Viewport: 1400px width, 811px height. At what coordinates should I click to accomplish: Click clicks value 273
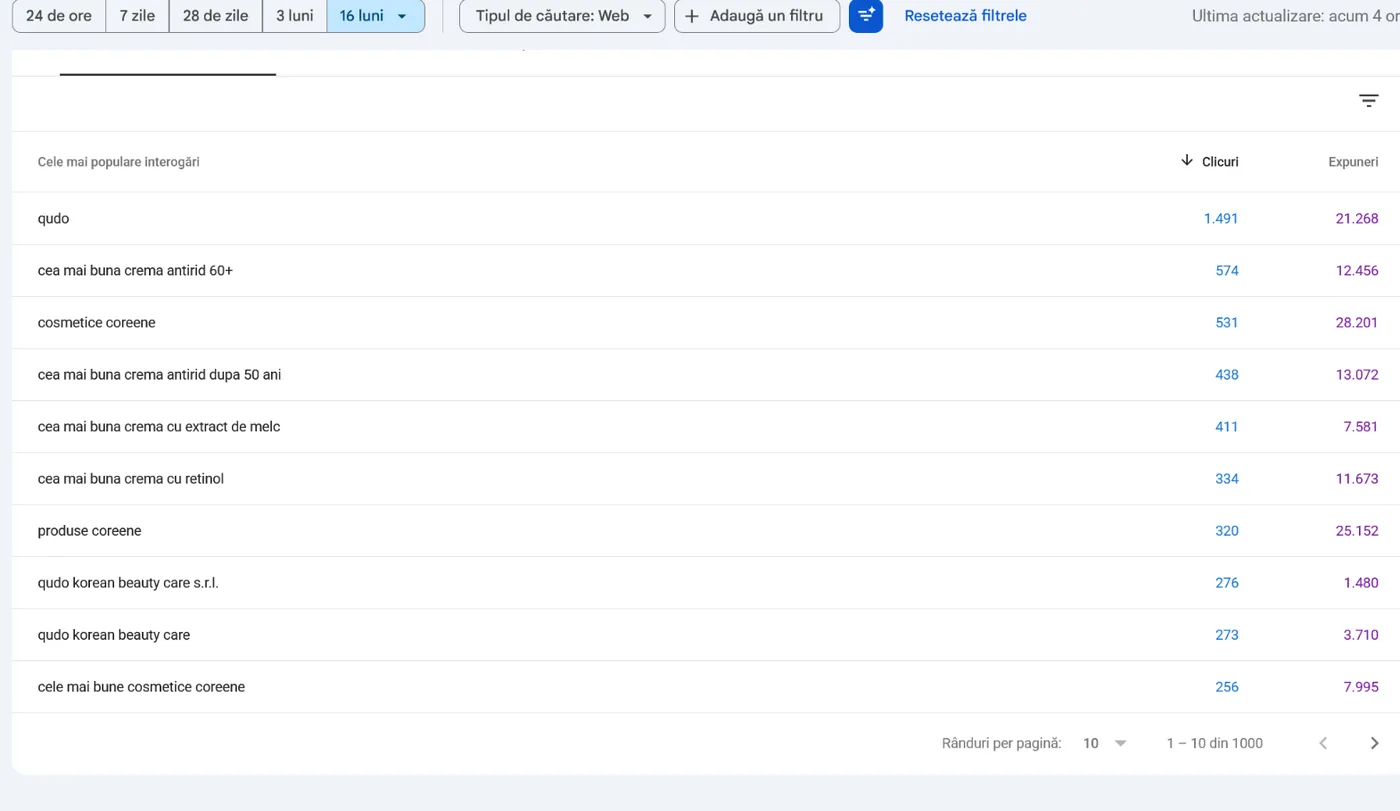point(1227,634)
